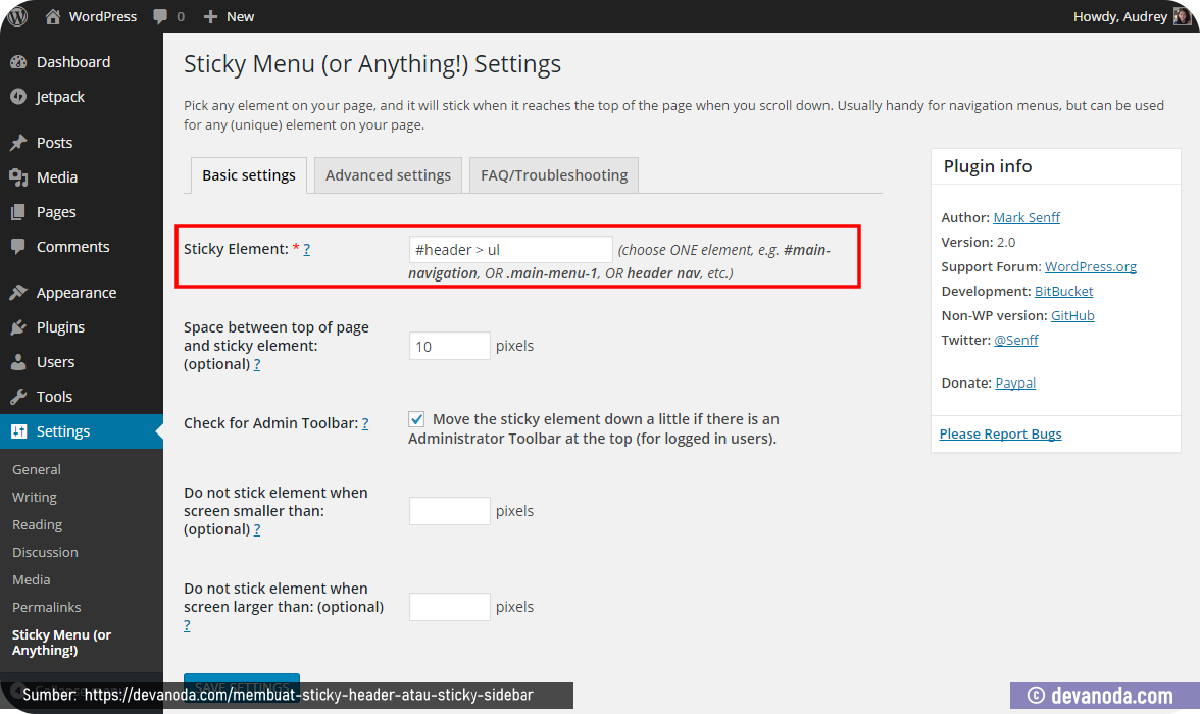
Task: Uncheck the Admin Toolbar checkbox
Action: (417, 419)
